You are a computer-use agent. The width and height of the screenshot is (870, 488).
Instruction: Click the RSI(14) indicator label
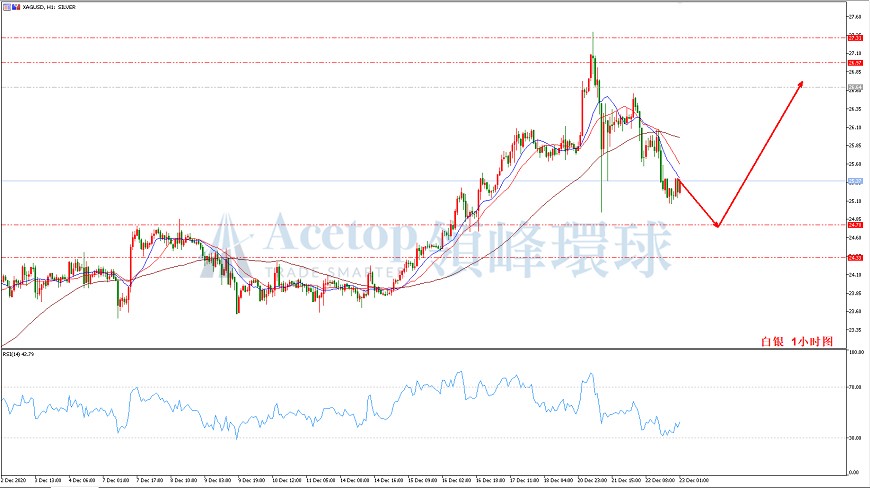18,354
